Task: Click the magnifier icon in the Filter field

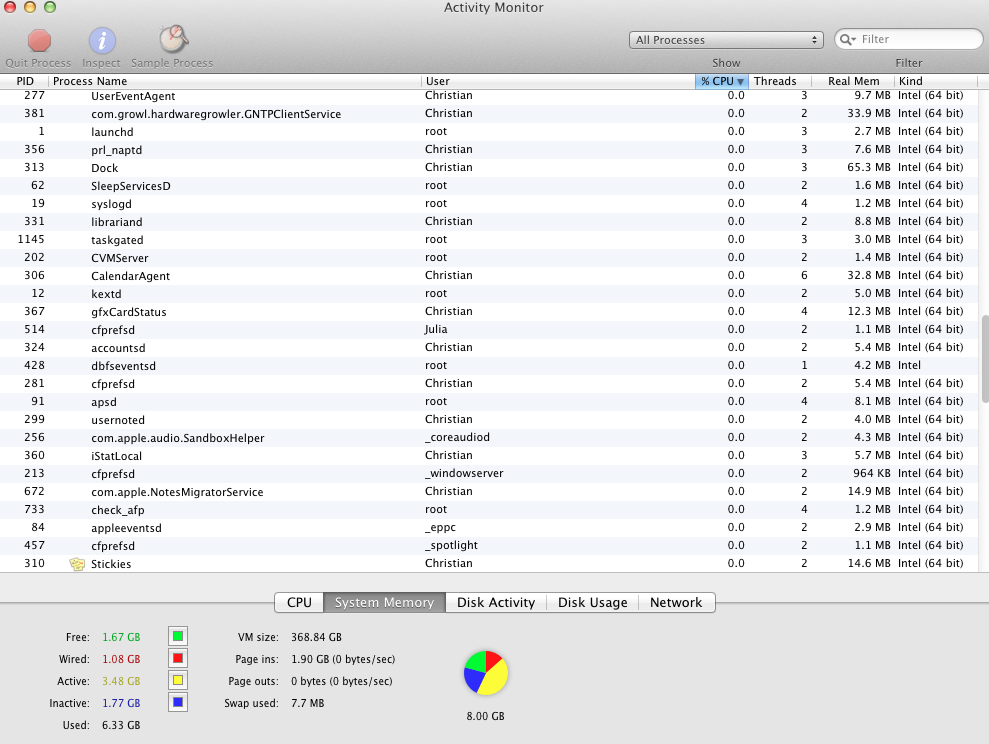Action: 847,39
